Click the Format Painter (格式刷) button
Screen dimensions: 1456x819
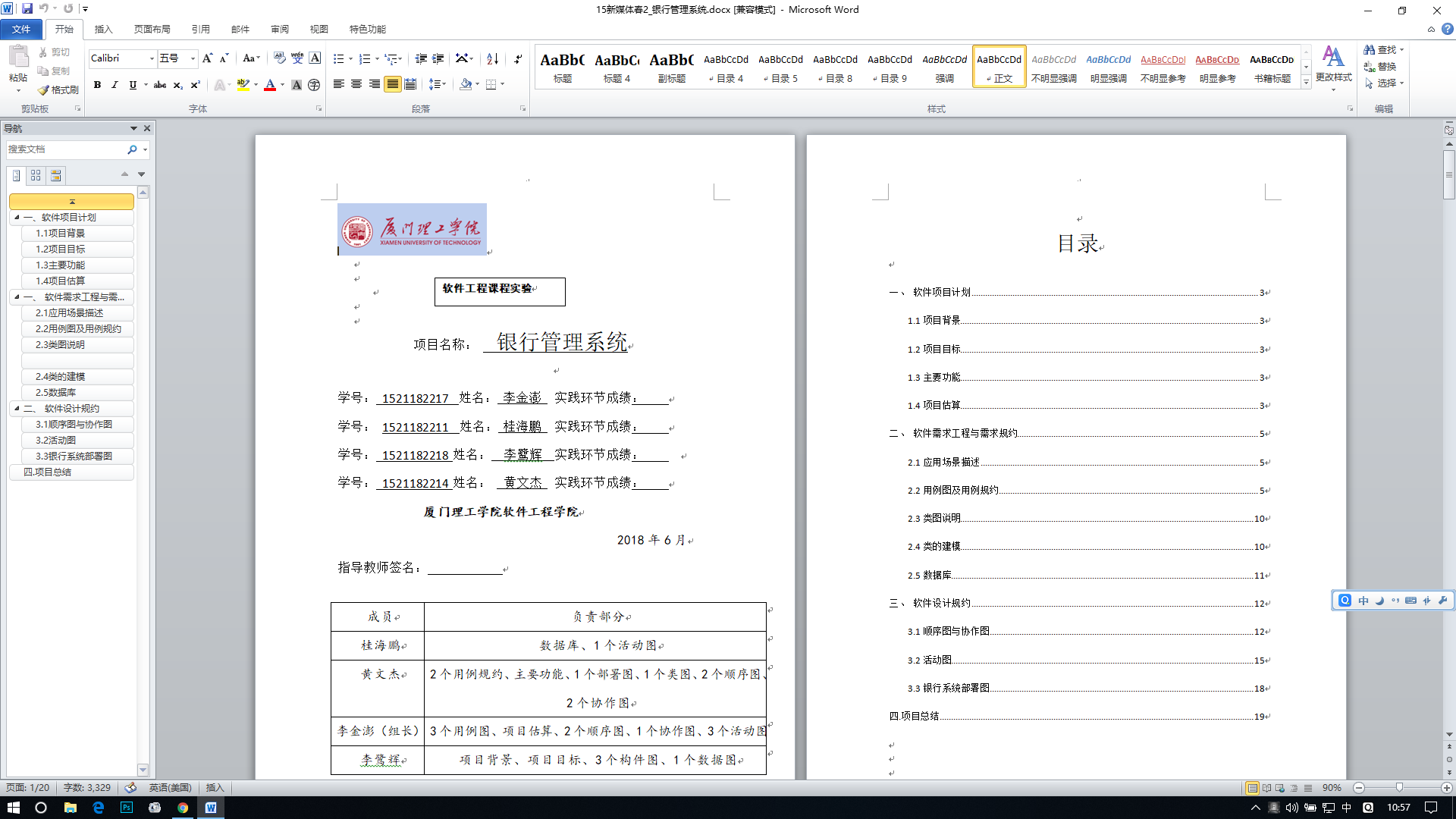tap(58, 89)
